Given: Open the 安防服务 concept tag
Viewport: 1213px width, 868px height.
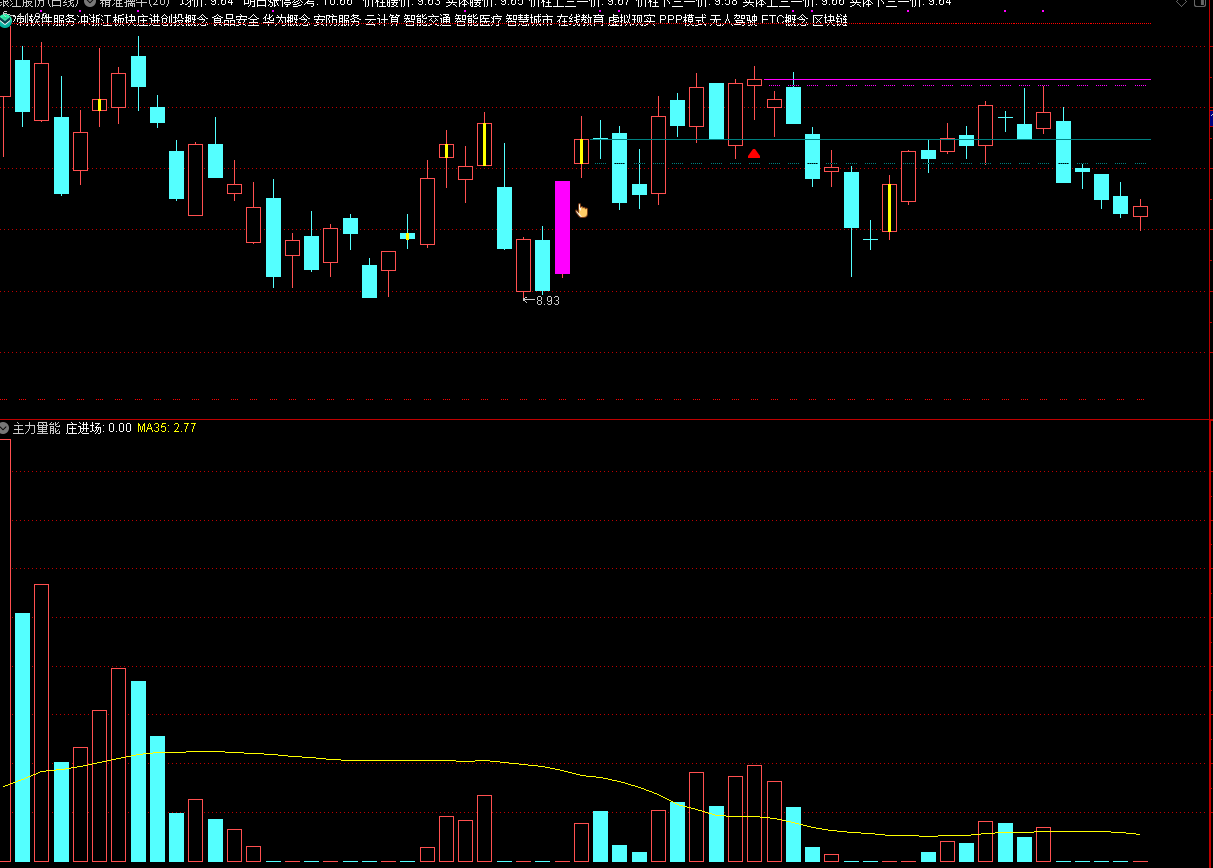Looking at the screenshot, I should click(x=337, y=20).
